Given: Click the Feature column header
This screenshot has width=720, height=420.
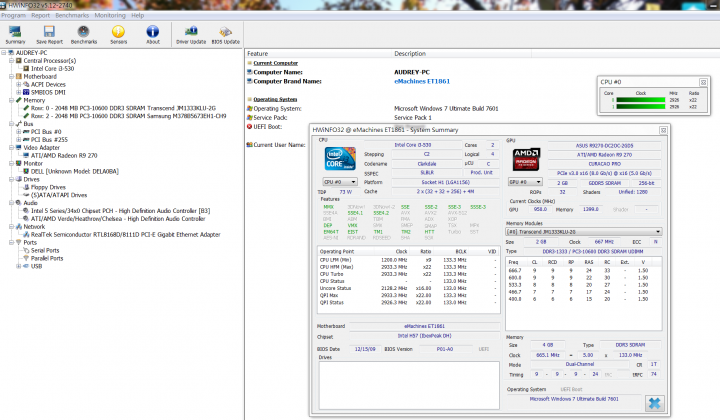Looking at the screenshot, I should [x=258, y=54].
